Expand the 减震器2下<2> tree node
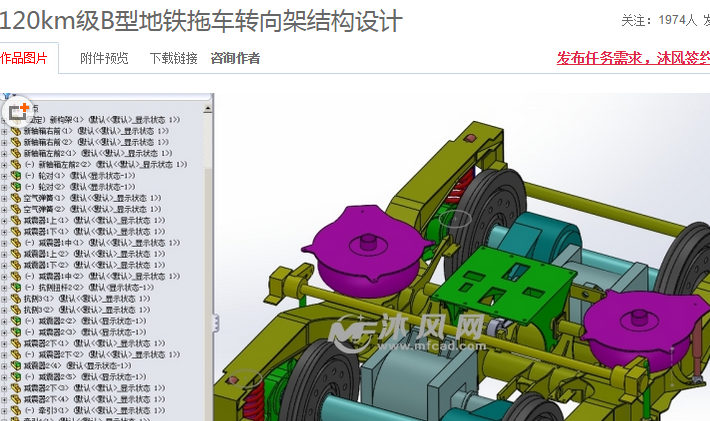710x421 pixels. 4,355
